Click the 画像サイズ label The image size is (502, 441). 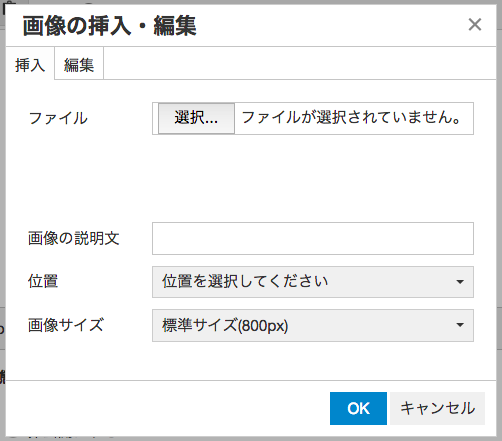tap(66, 325)
